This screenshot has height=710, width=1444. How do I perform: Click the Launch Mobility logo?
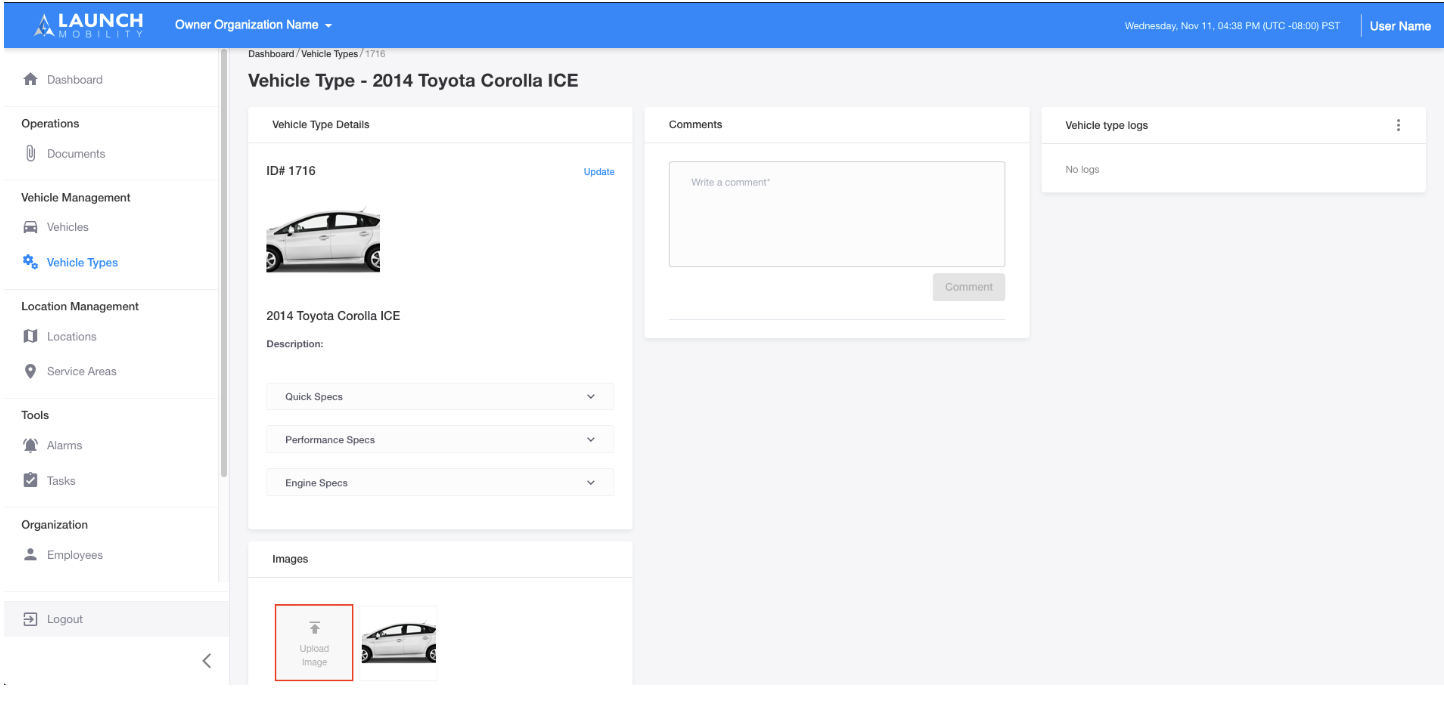coord(89,25)
